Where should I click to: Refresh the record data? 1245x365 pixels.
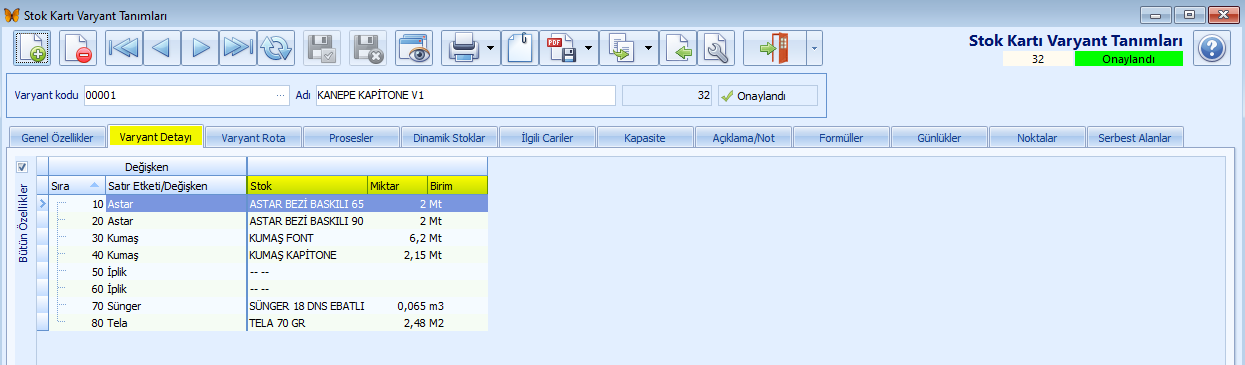275,48
